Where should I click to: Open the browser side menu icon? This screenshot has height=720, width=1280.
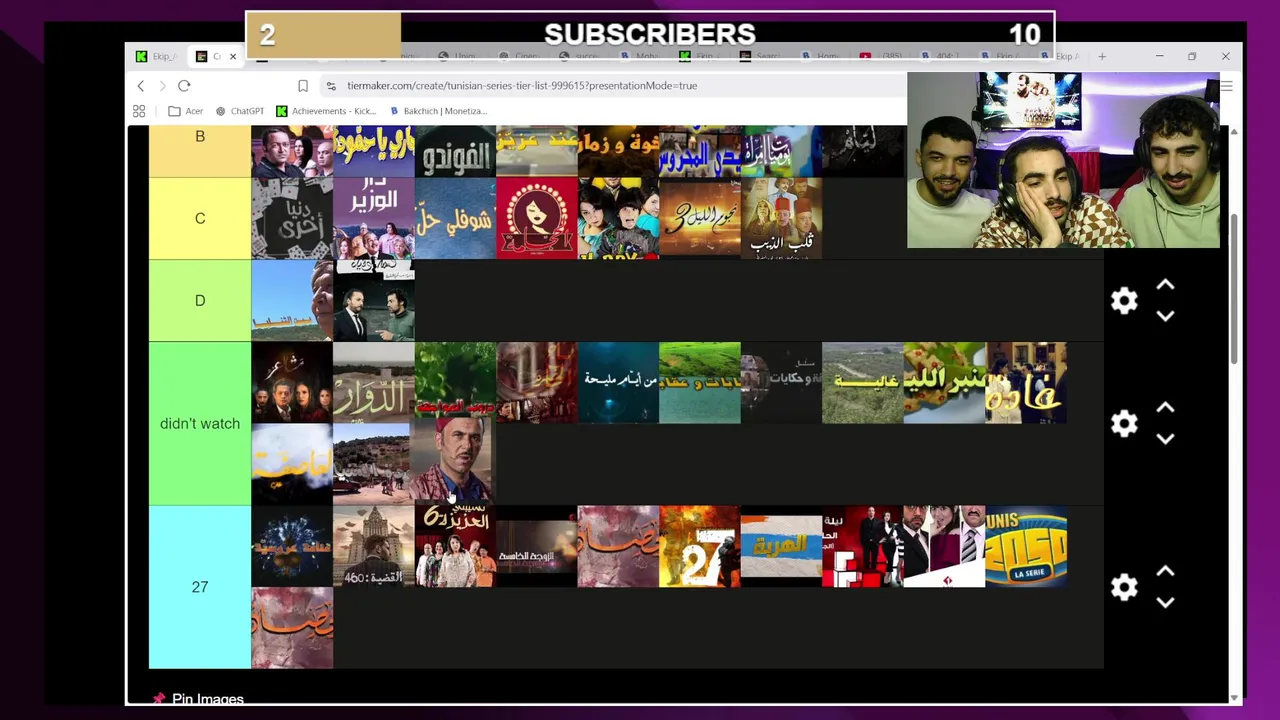tap(1226, 86)
